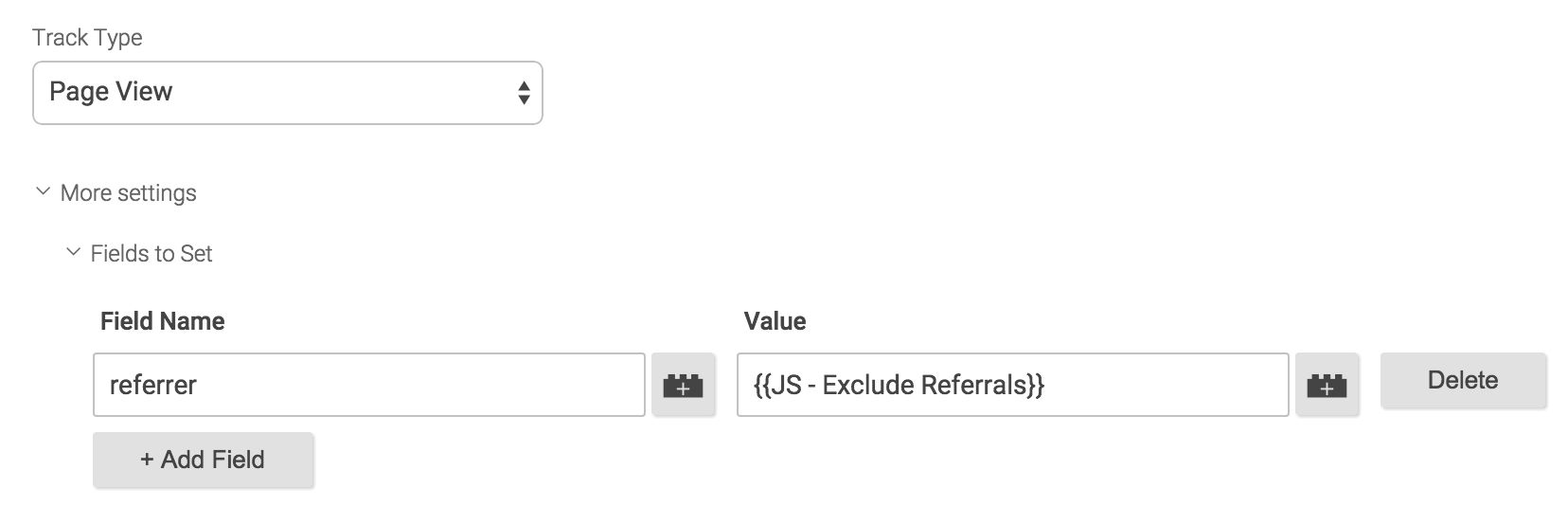Click the Fields to Set label
This screenshot has height=506, width=1568.
coord(151,254)
